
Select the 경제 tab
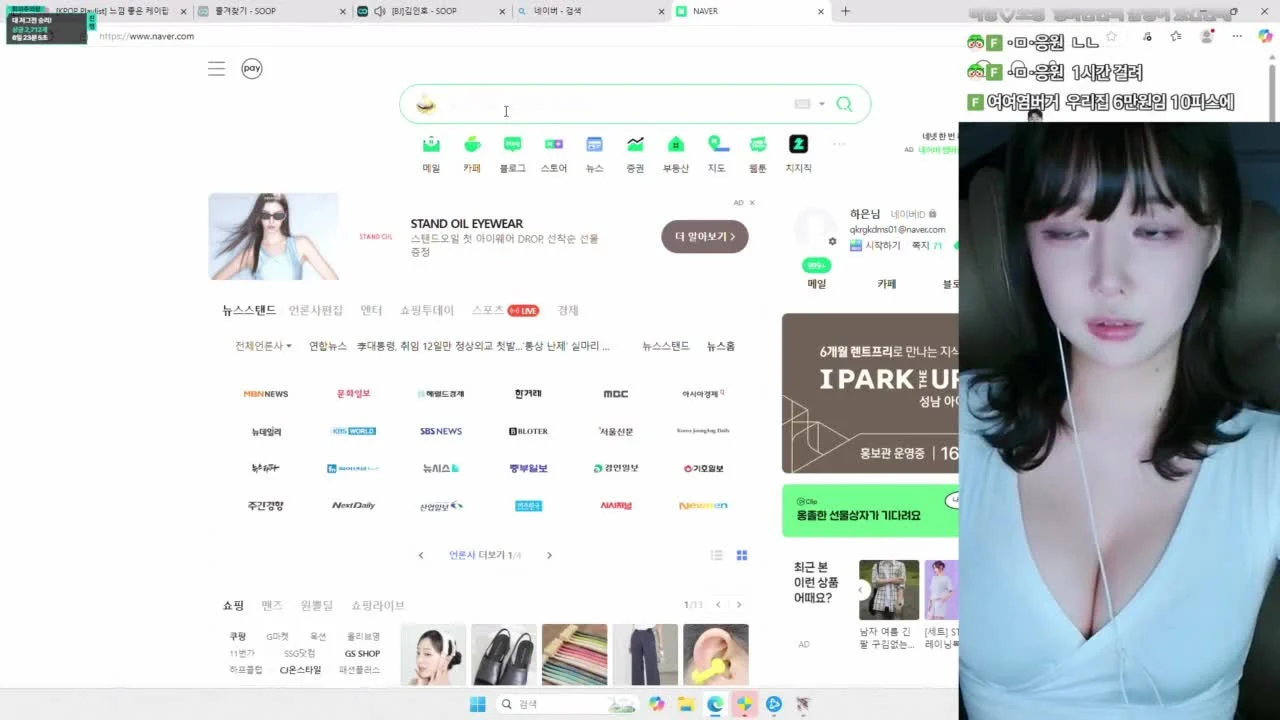tap(568, 310)
